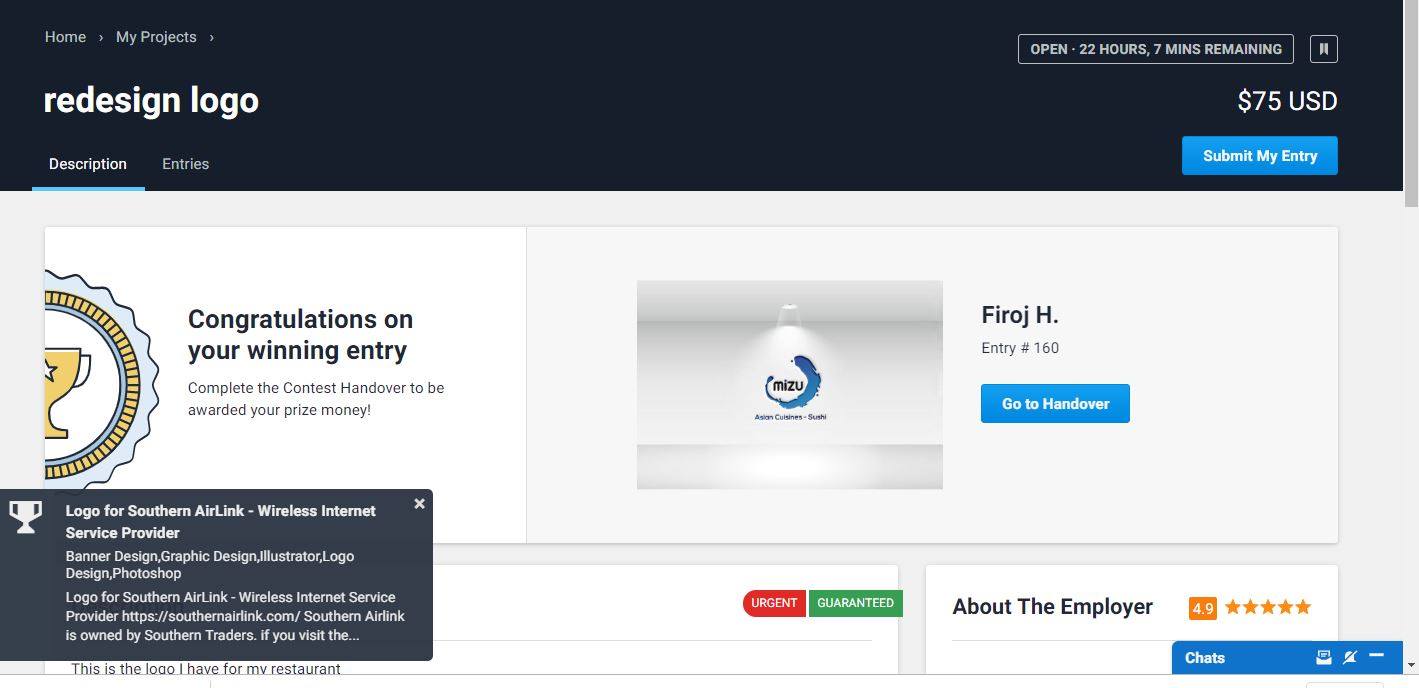The width and height of the screenshot is (1419, 688).
Task: Open My Projects breadcrumb link
Action: 156,37
